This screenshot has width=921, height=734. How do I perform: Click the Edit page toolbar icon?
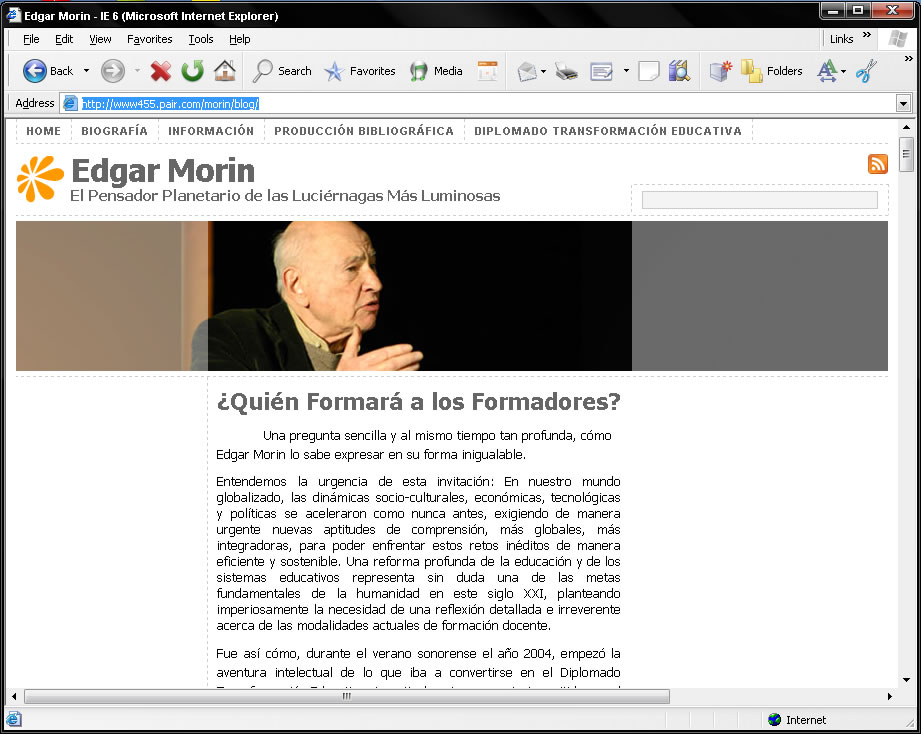(x=601, y=72)
